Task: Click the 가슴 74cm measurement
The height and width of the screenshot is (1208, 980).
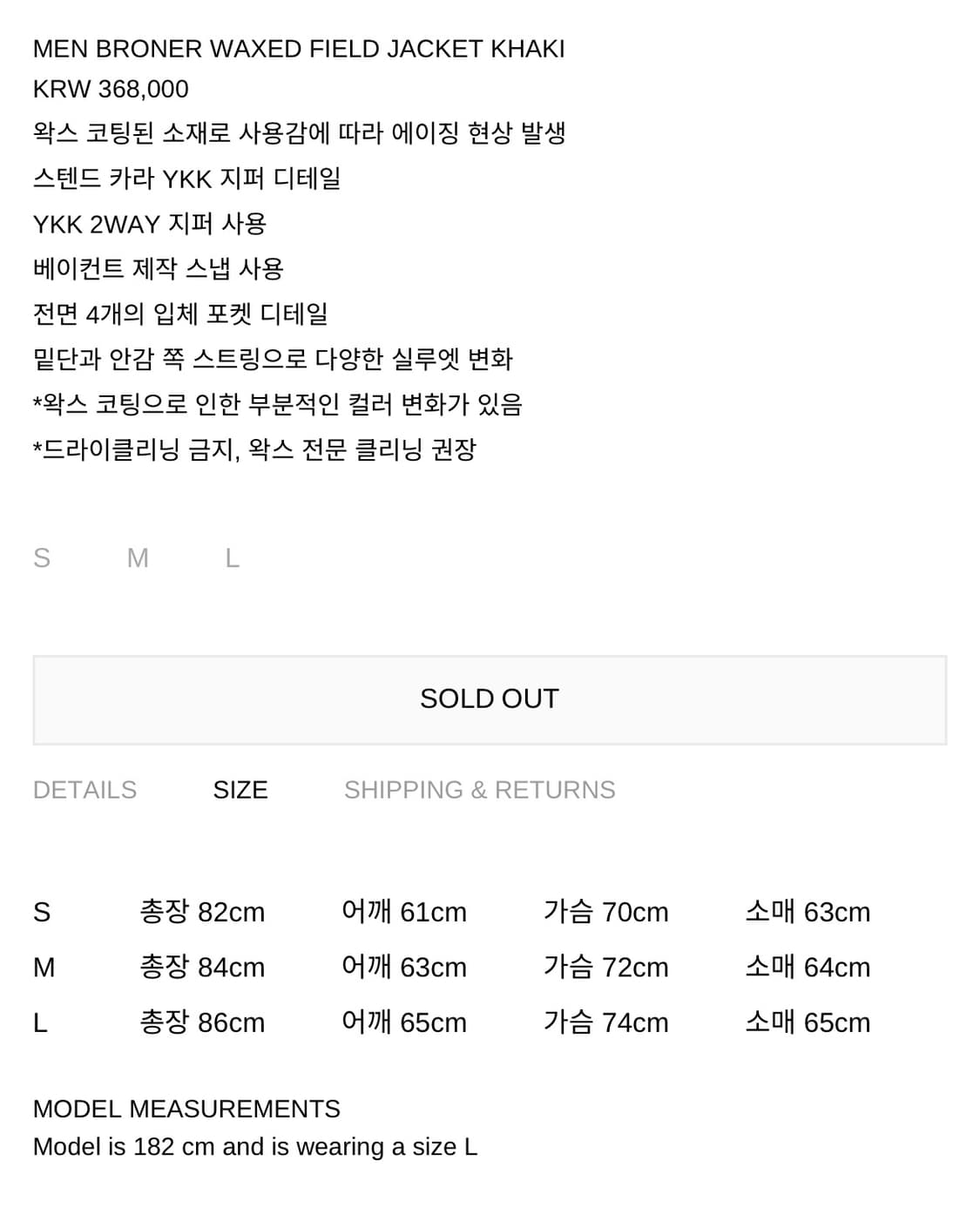Action: (605, 1022)
